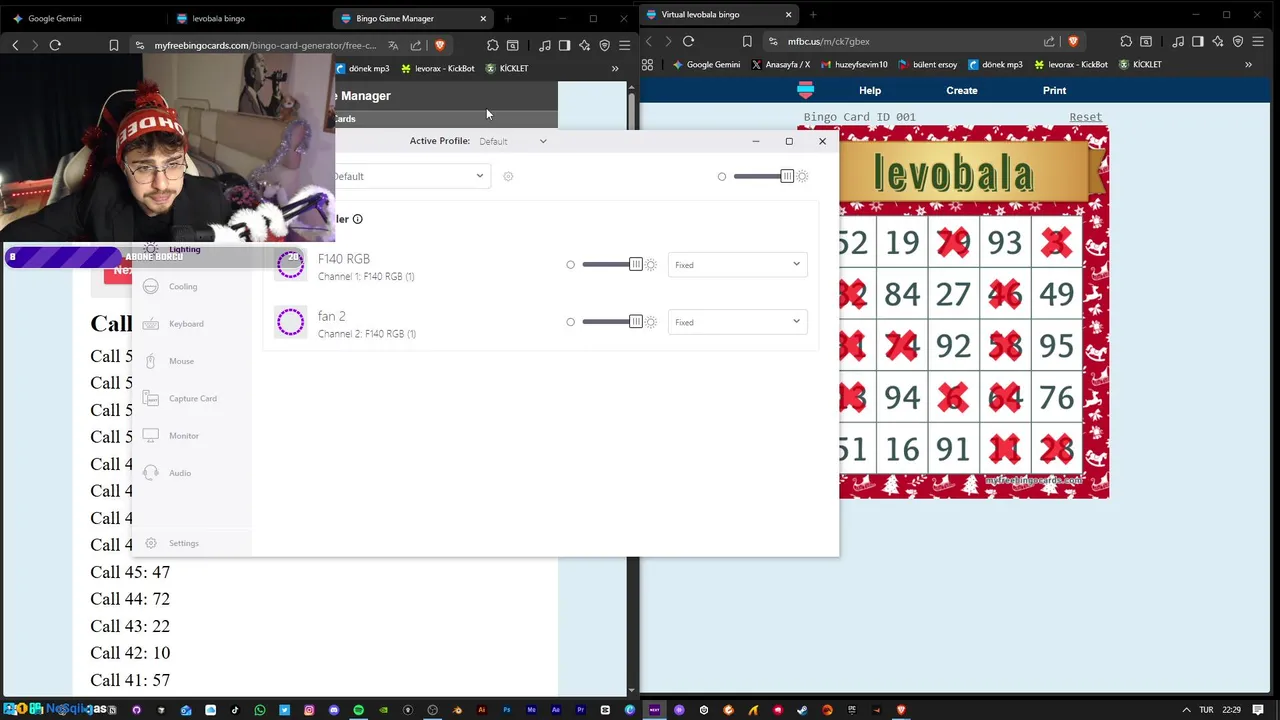
Task: Click translate icon in left browser address bar
Action: pyautogui.click(x=393, y=45)
